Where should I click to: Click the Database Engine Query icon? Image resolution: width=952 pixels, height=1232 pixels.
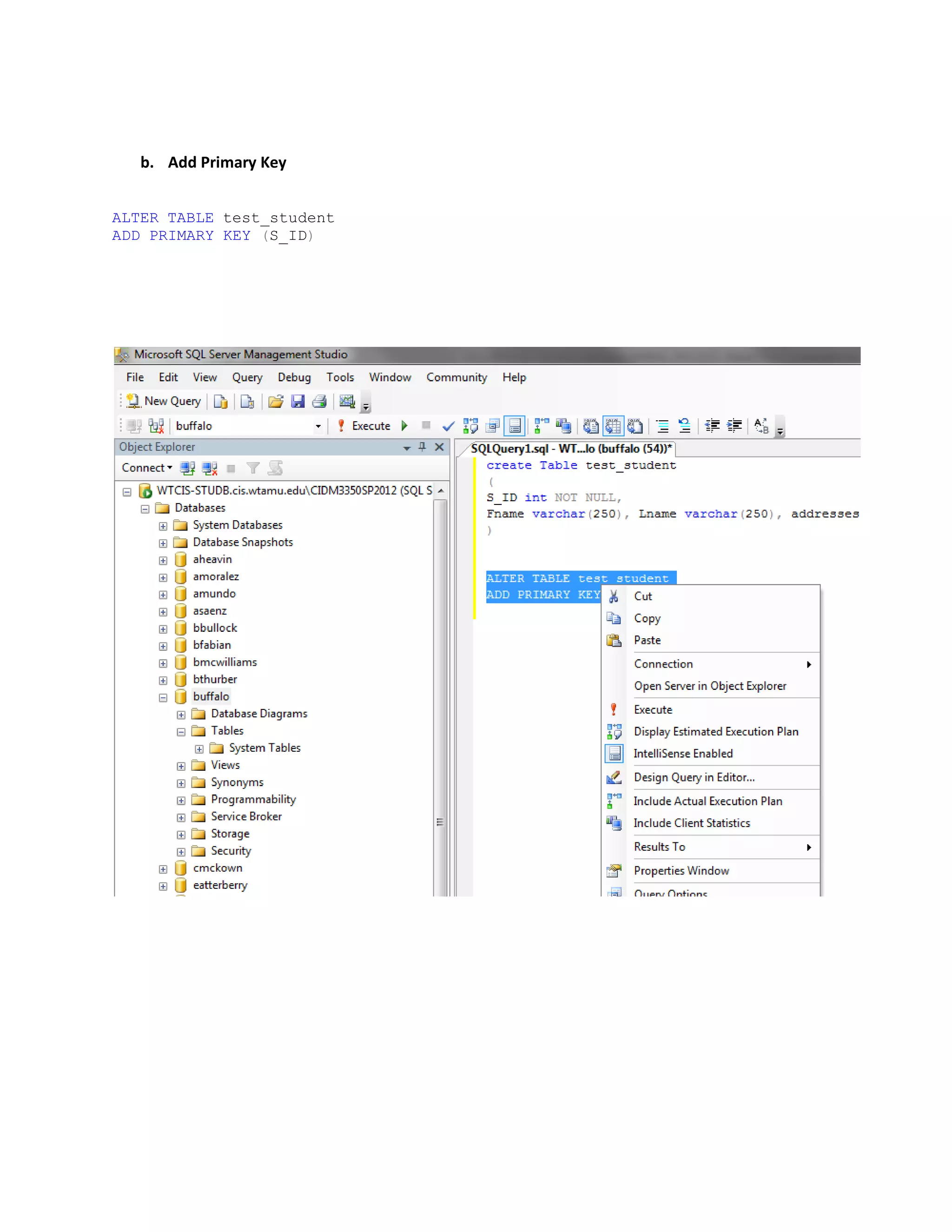220,401
